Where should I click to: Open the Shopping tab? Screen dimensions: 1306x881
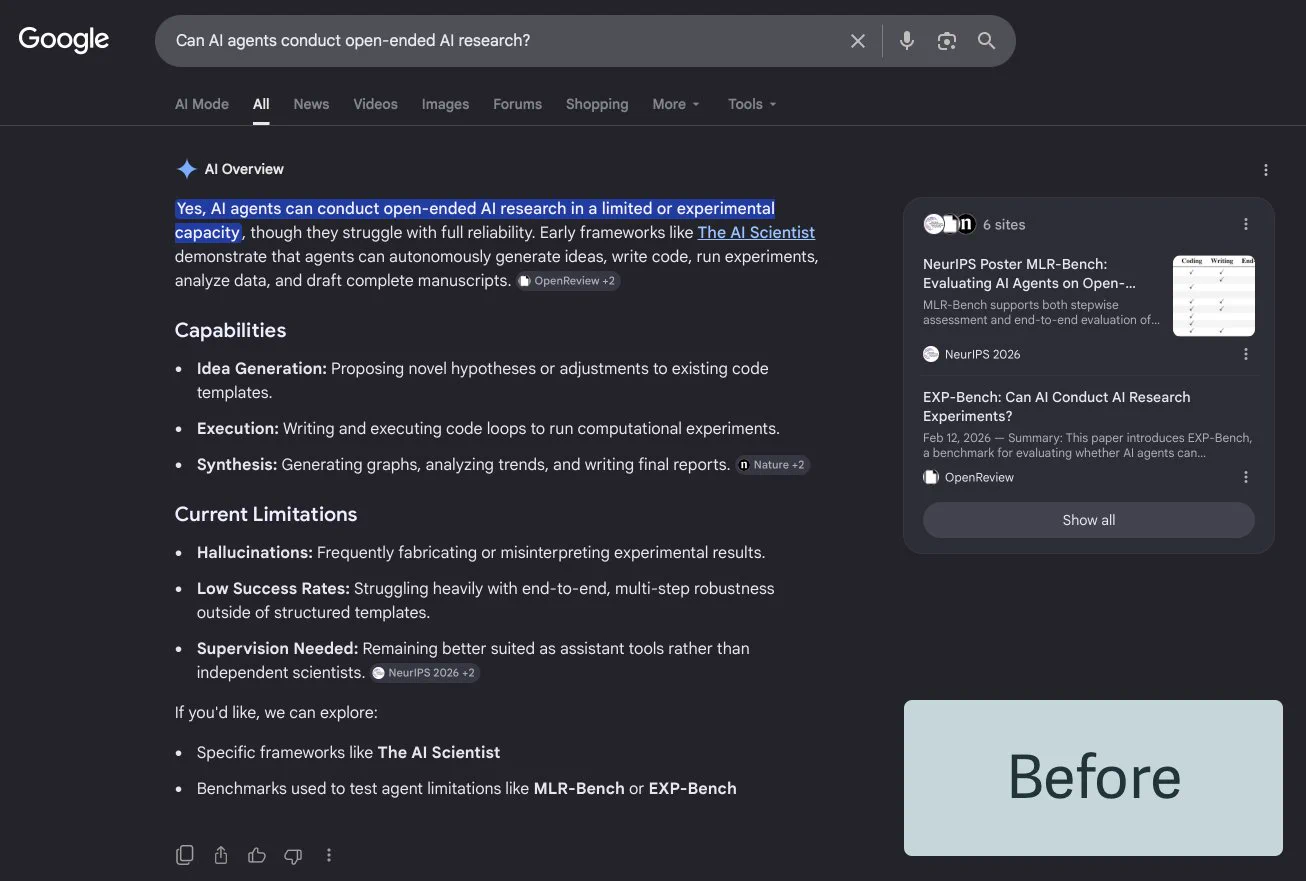597,104
